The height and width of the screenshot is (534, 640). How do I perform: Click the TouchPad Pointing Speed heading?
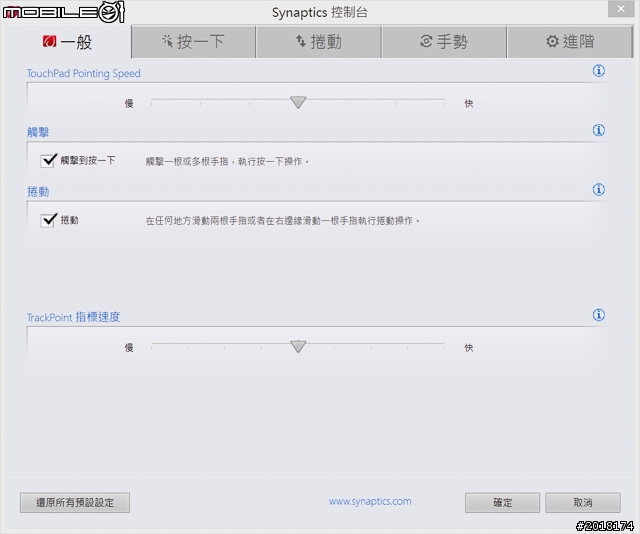[x=84, y=73]
